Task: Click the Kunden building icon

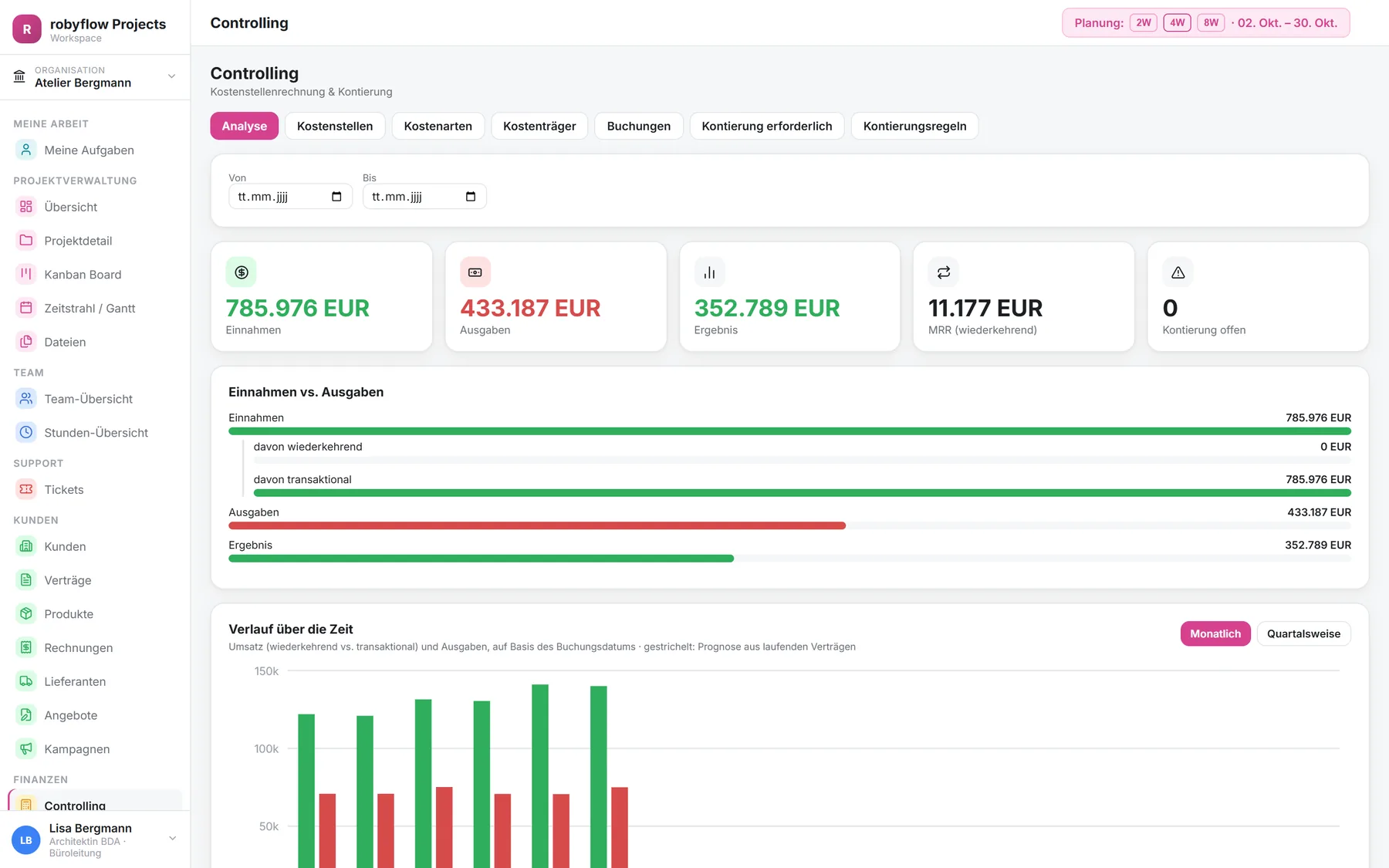Action: (x=26, y=546)
